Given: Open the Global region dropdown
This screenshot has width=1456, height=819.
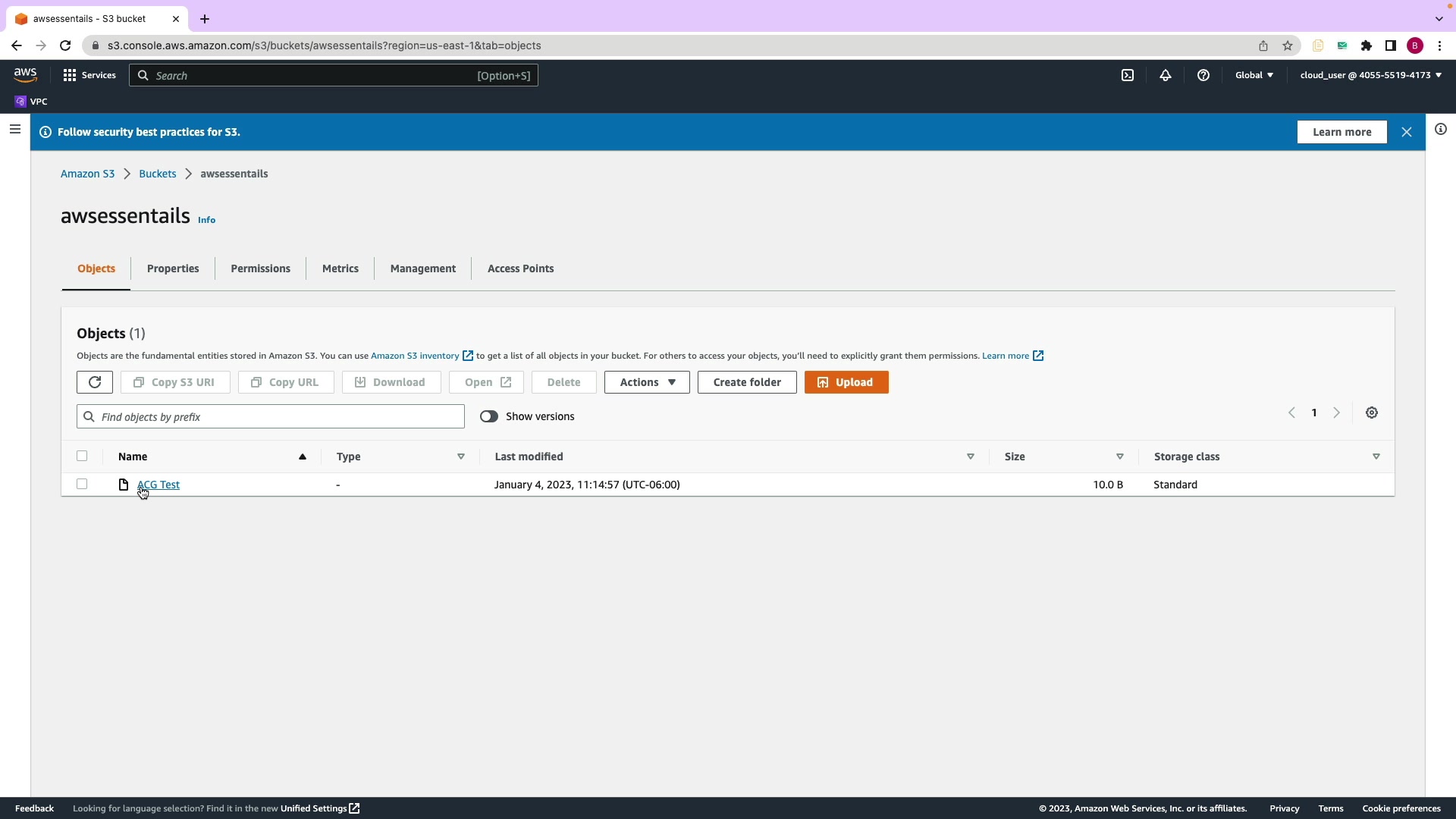Looking at the screenshot, I should (1254, 75).
